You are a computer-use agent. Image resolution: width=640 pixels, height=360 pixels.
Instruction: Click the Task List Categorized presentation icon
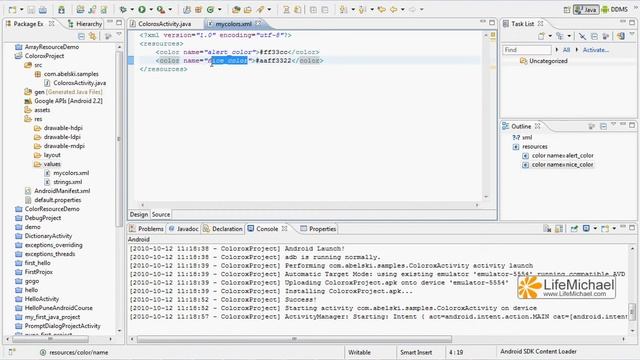(x=560, y=36)
